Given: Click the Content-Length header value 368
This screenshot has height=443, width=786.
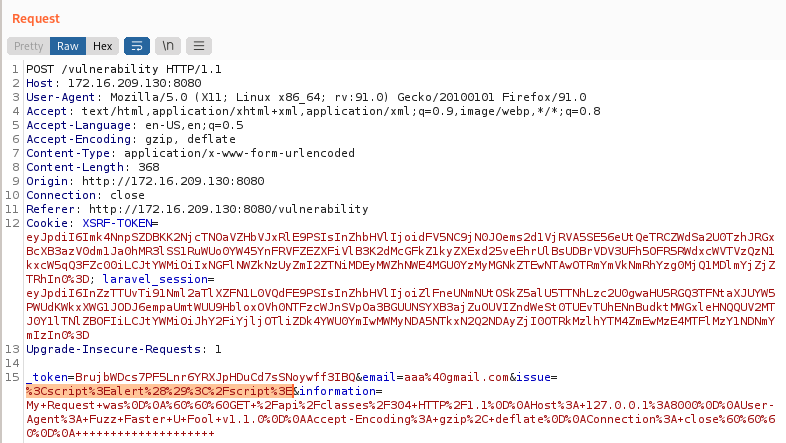Looking at the screenshot, I should pos(149,167).
